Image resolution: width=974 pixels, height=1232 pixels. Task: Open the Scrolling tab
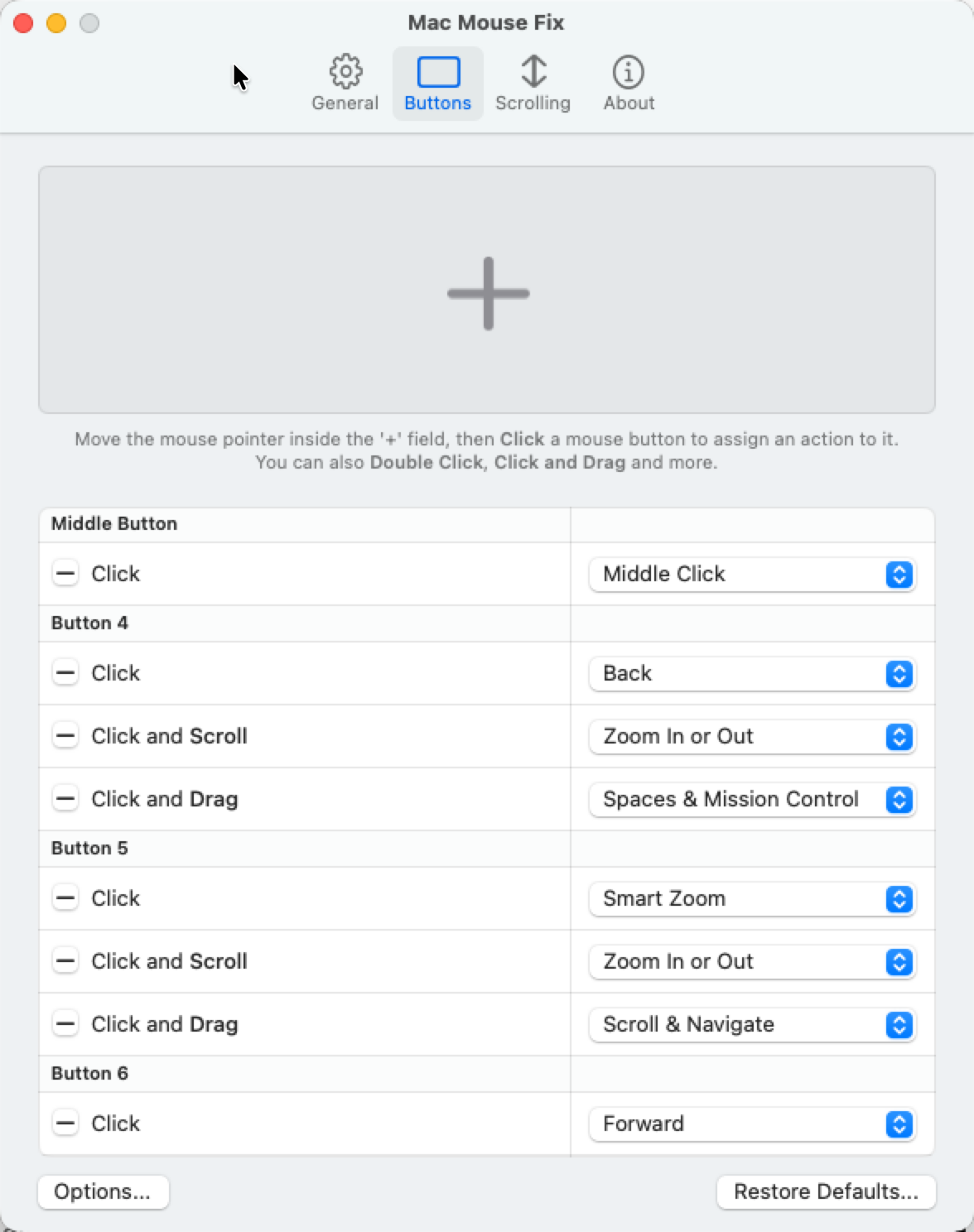click(533, 84)
